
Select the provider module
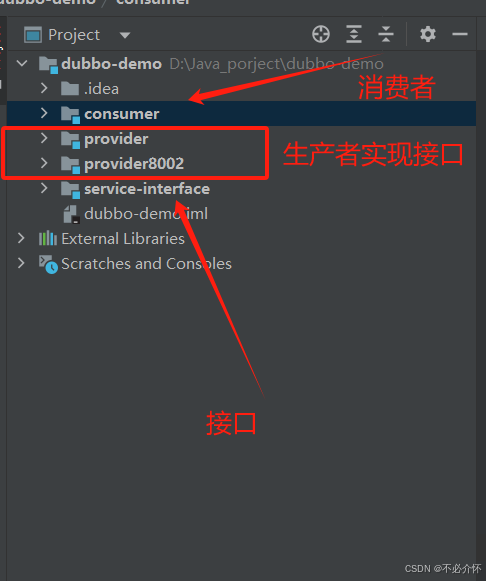[x=116, y=139]
